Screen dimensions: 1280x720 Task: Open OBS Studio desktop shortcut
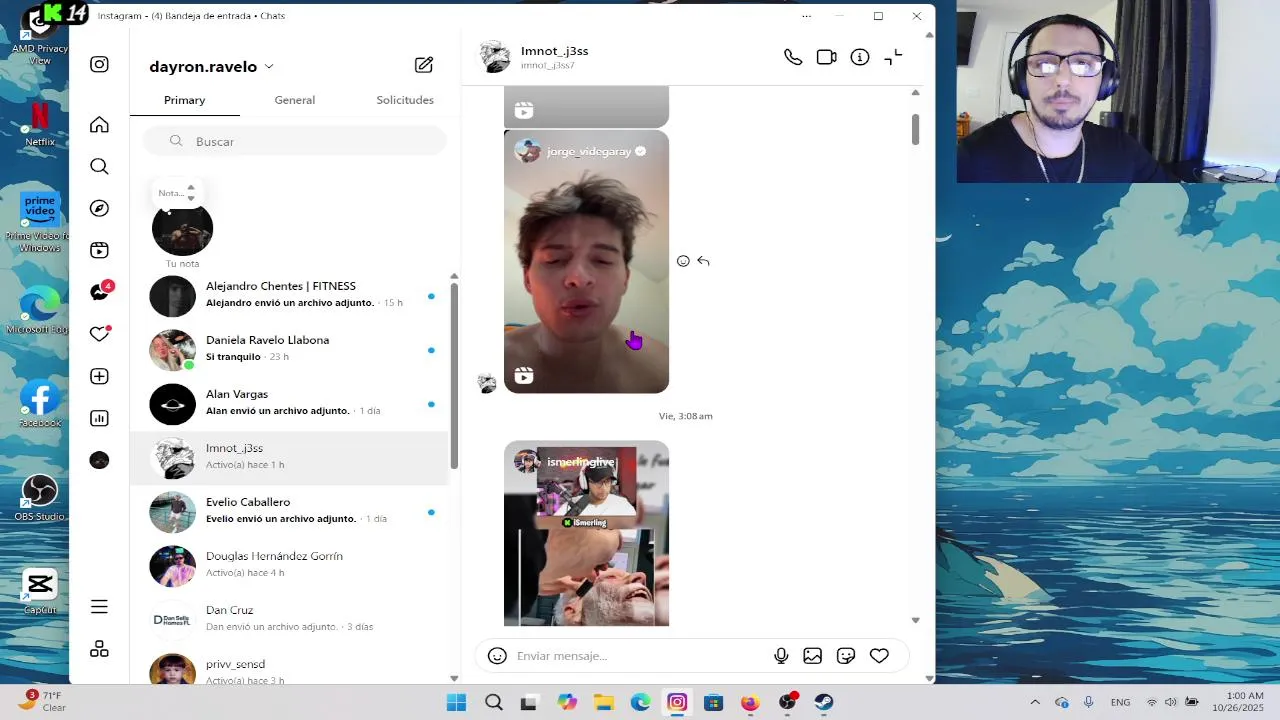click(x=39, y=497)
